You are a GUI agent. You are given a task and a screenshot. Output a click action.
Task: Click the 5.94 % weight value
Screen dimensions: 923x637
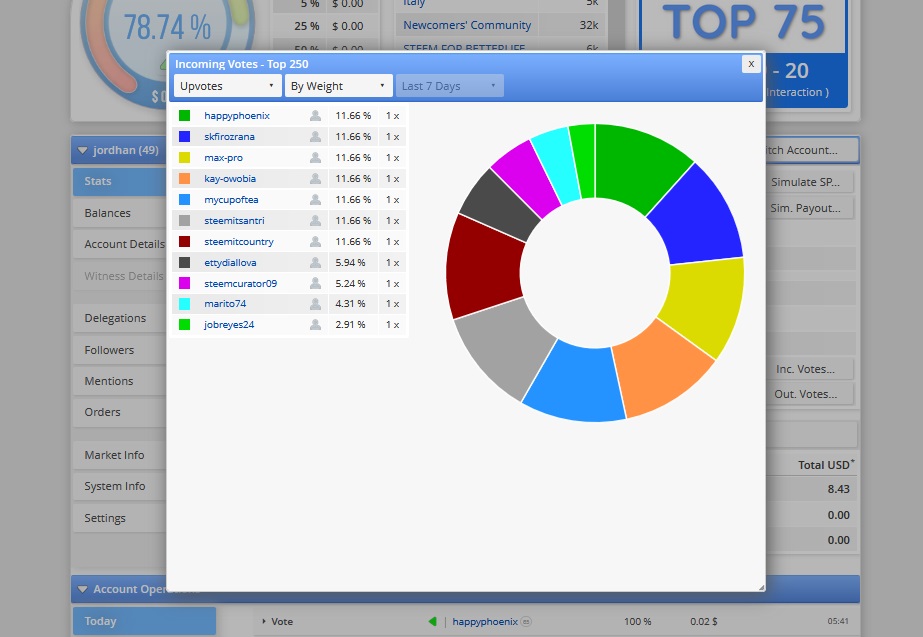pyautogui.click(x=350, y=263)
